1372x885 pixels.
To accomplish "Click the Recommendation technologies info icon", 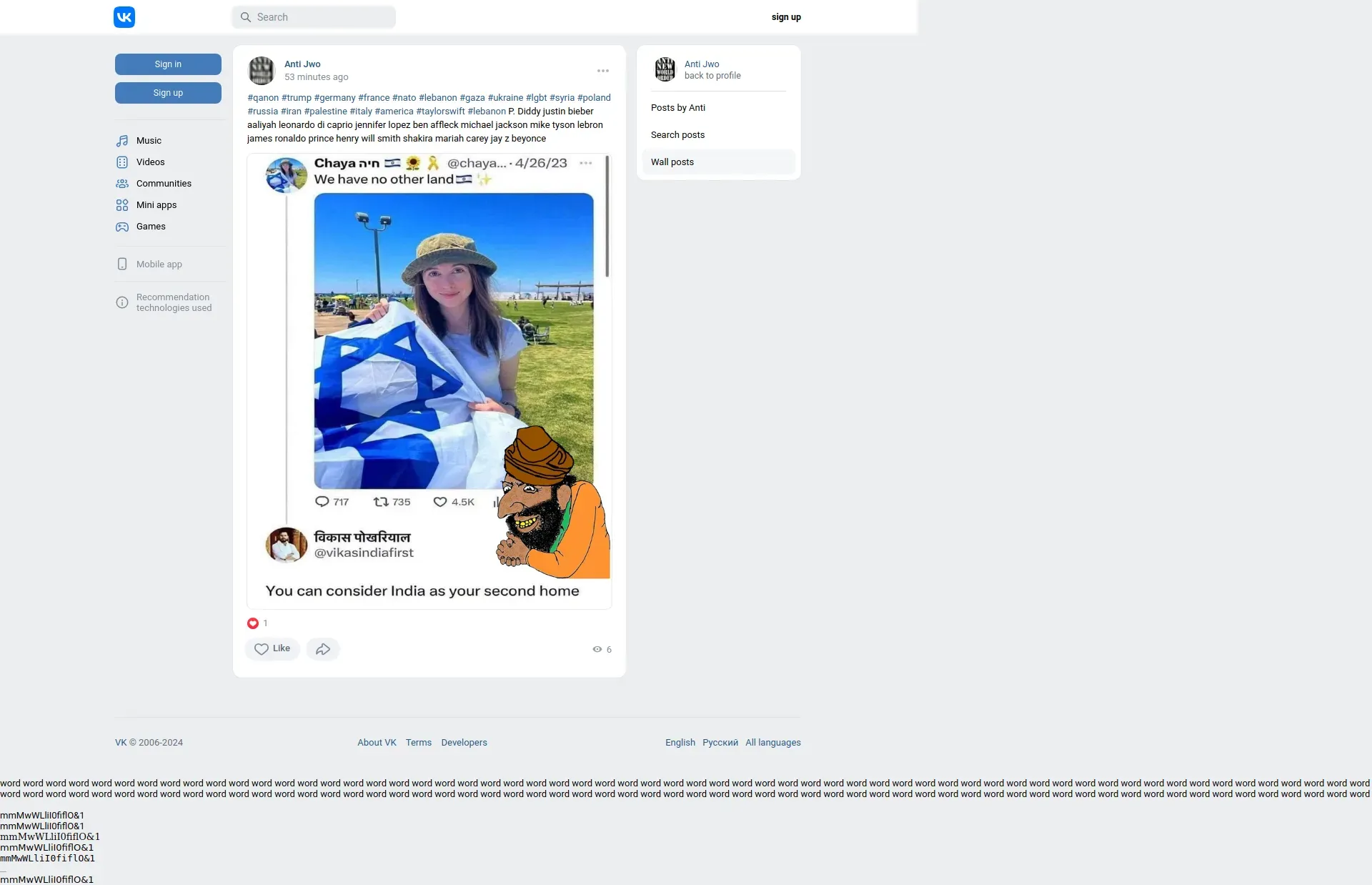I will 122,302.
